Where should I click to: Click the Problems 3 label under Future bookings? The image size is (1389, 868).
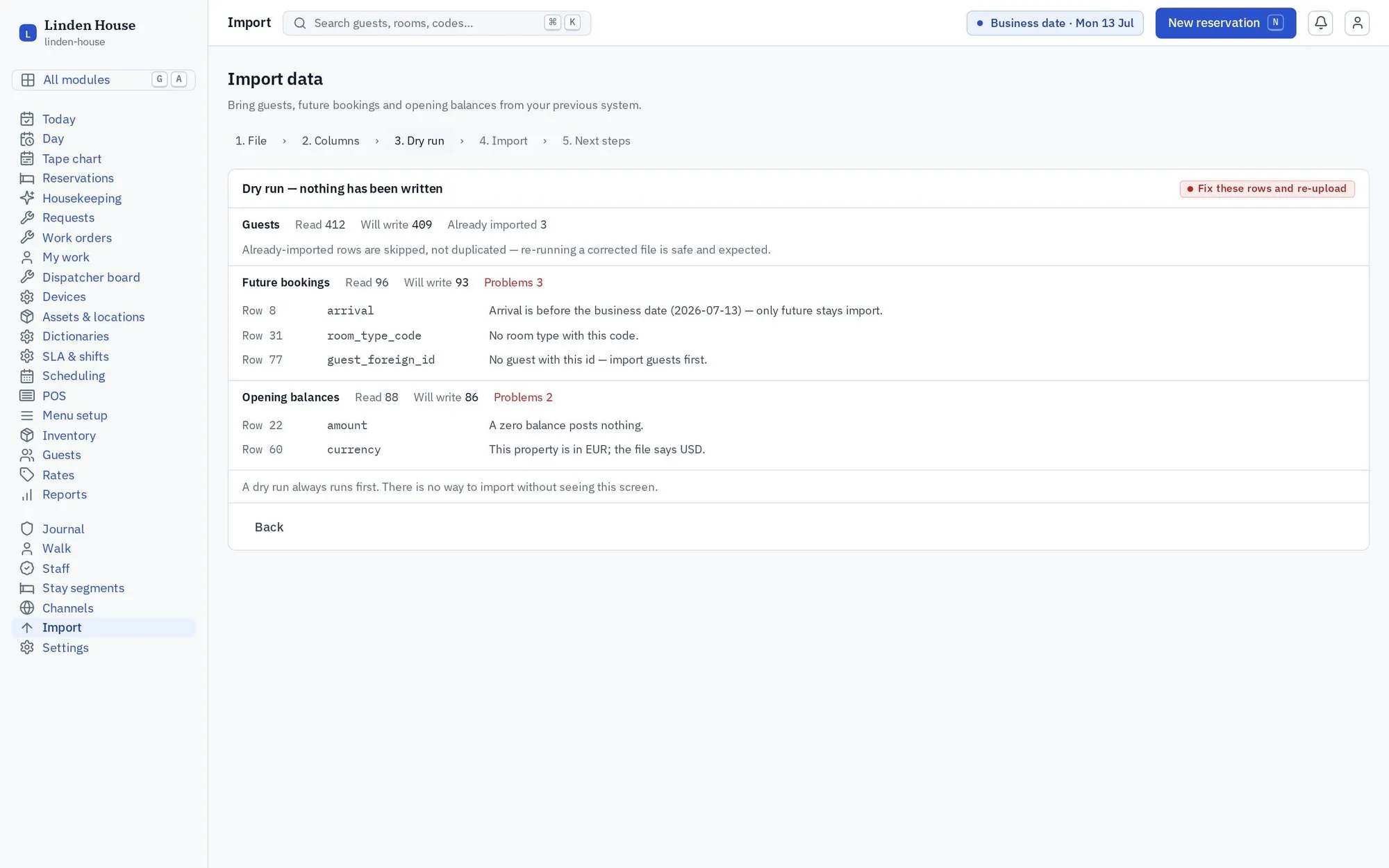pos(513,283)
